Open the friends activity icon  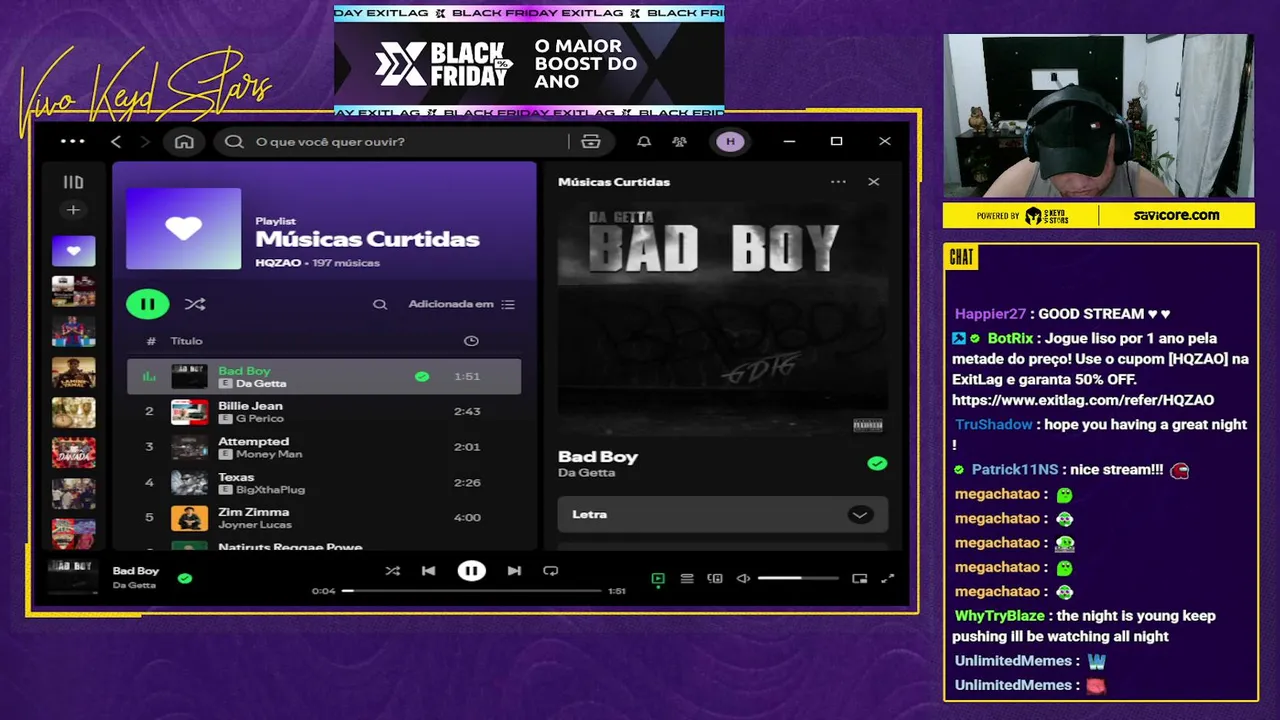(x=680, y=141)
